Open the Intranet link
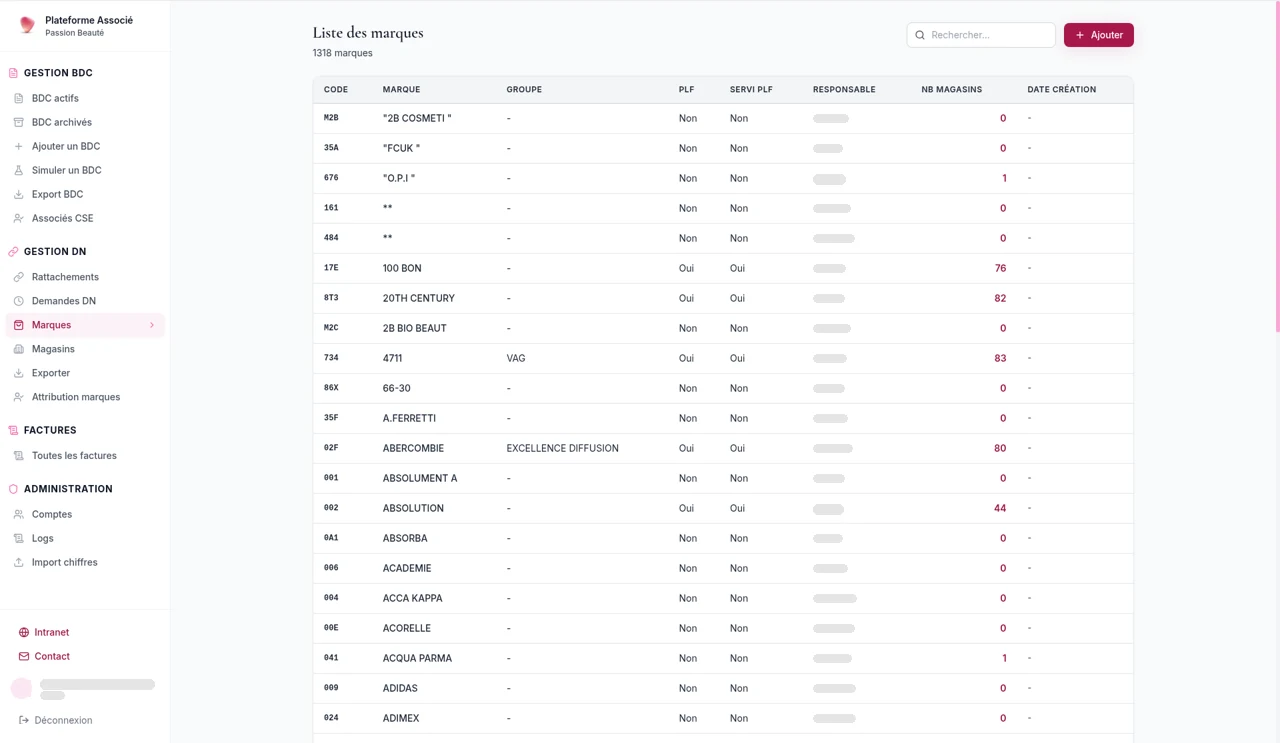Viewport: 1280px width, 743px height. pyautogui.click(x=44, y=632)
